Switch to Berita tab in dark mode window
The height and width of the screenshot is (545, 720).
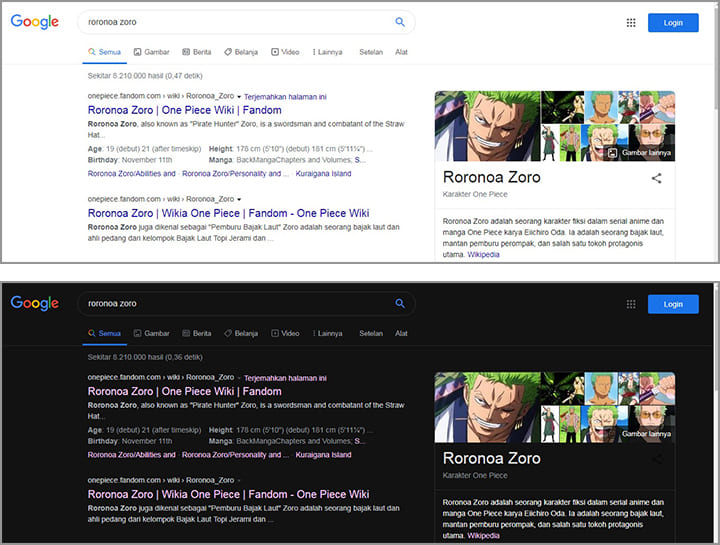pyautogui.click(x=197, y=333)
